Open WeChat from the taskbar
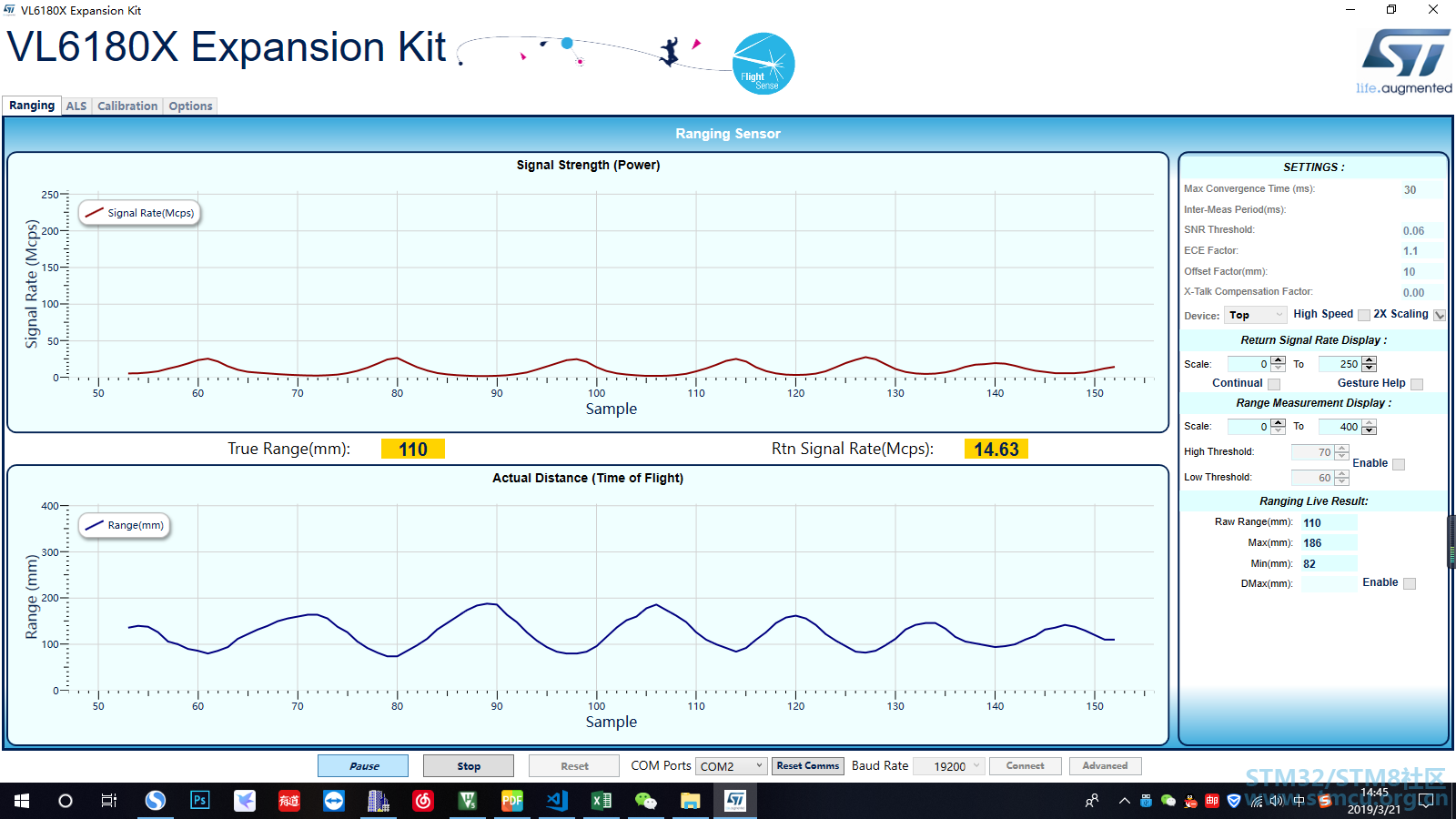Viewport: 1456px width, 819px height. 646,801
